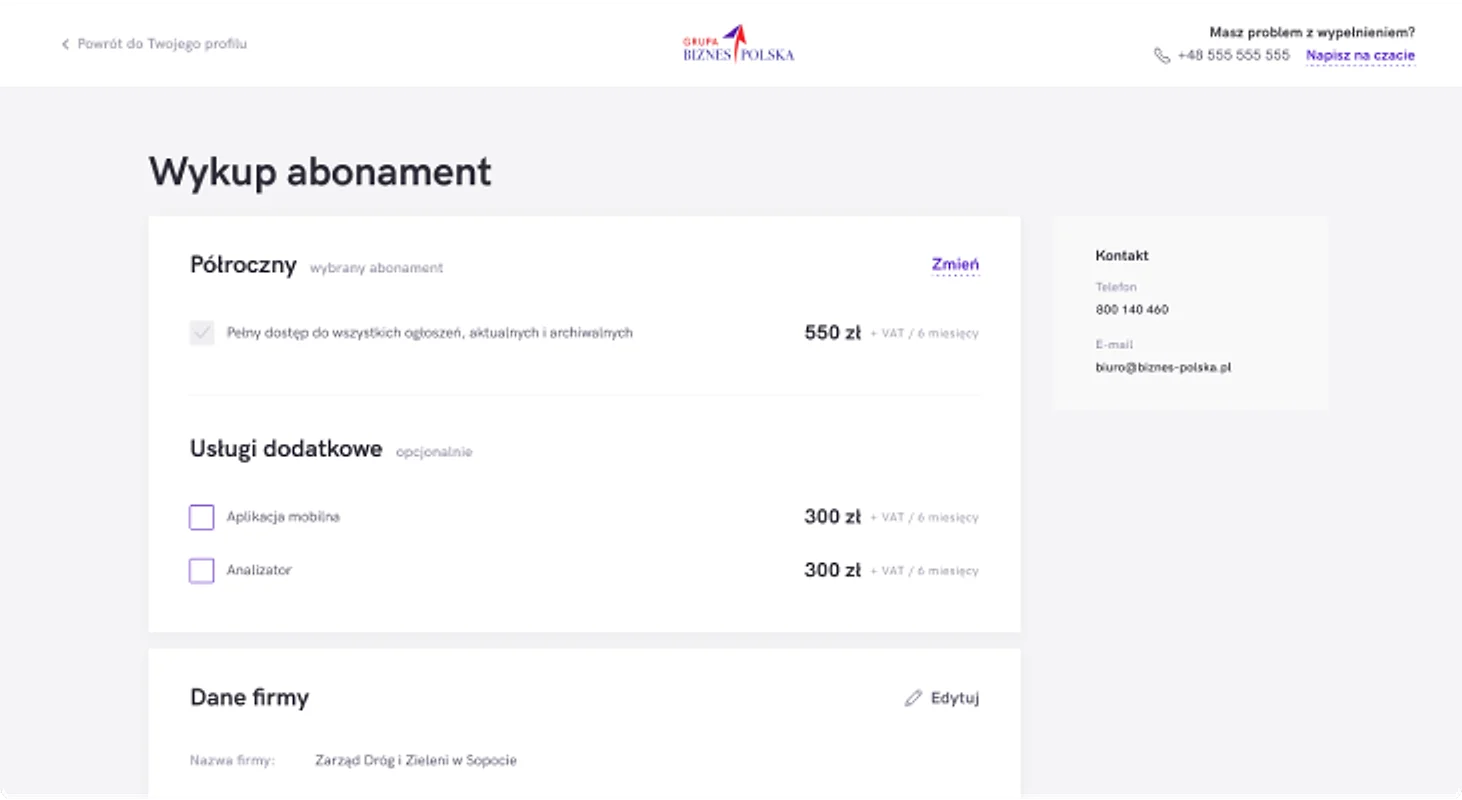
Task: Open the Napisz na czacie link
Action: (x=1360, y=56)
